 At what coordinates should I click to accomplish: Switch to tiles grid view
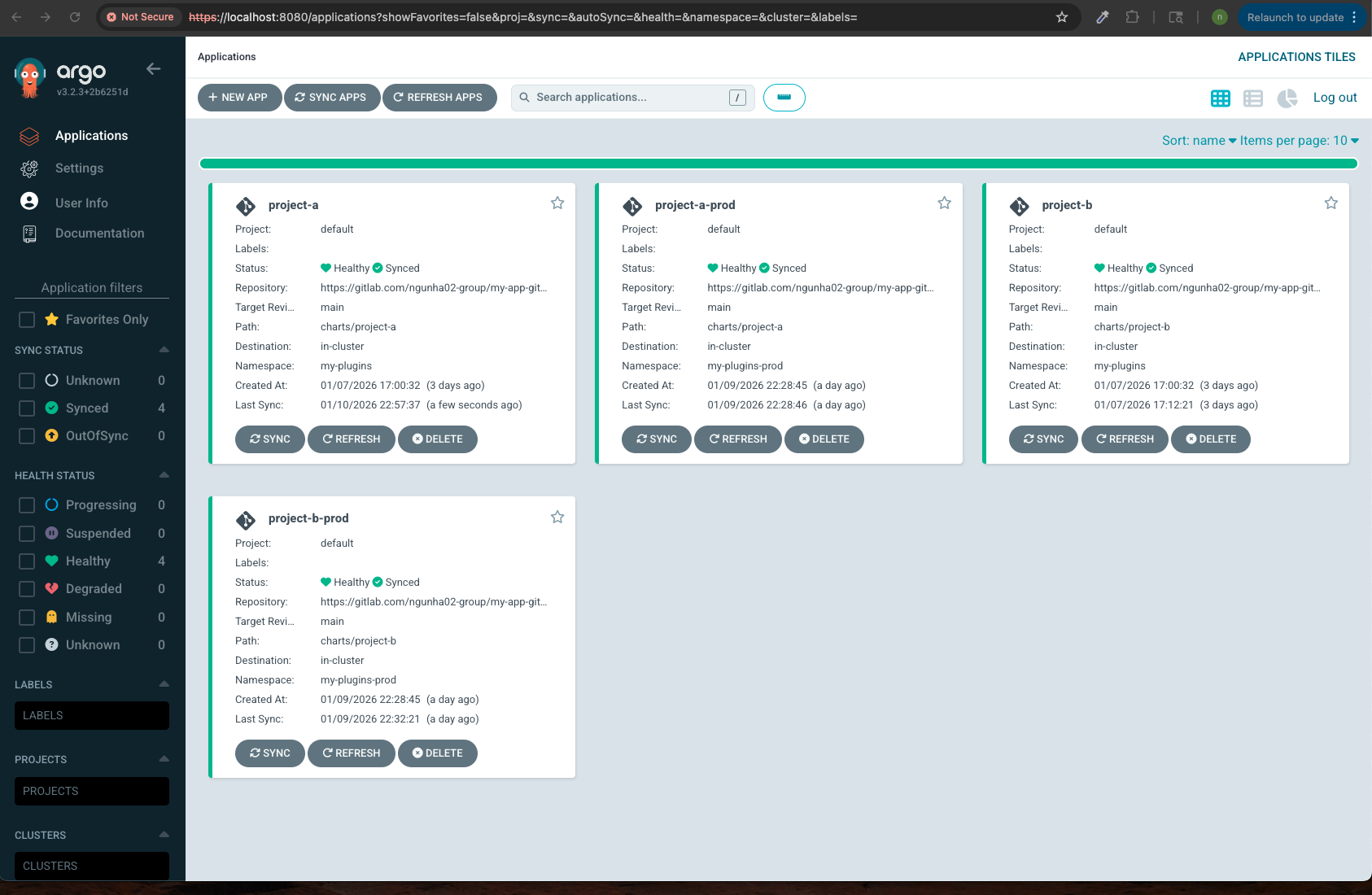pyautogui.click(x=1220, y=98)
